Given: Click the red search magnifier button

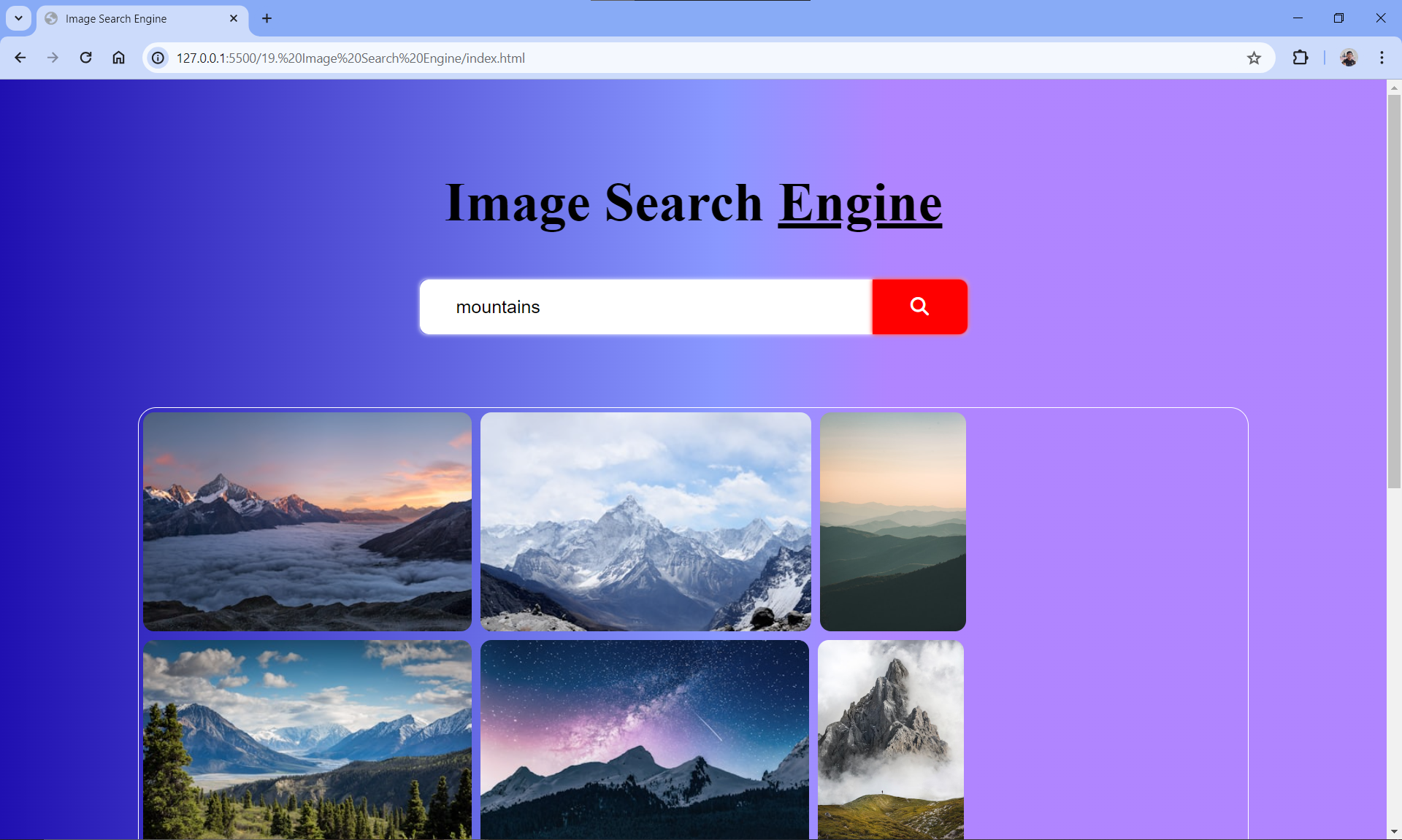Looking at the screenshot, I should pos(919,307).
